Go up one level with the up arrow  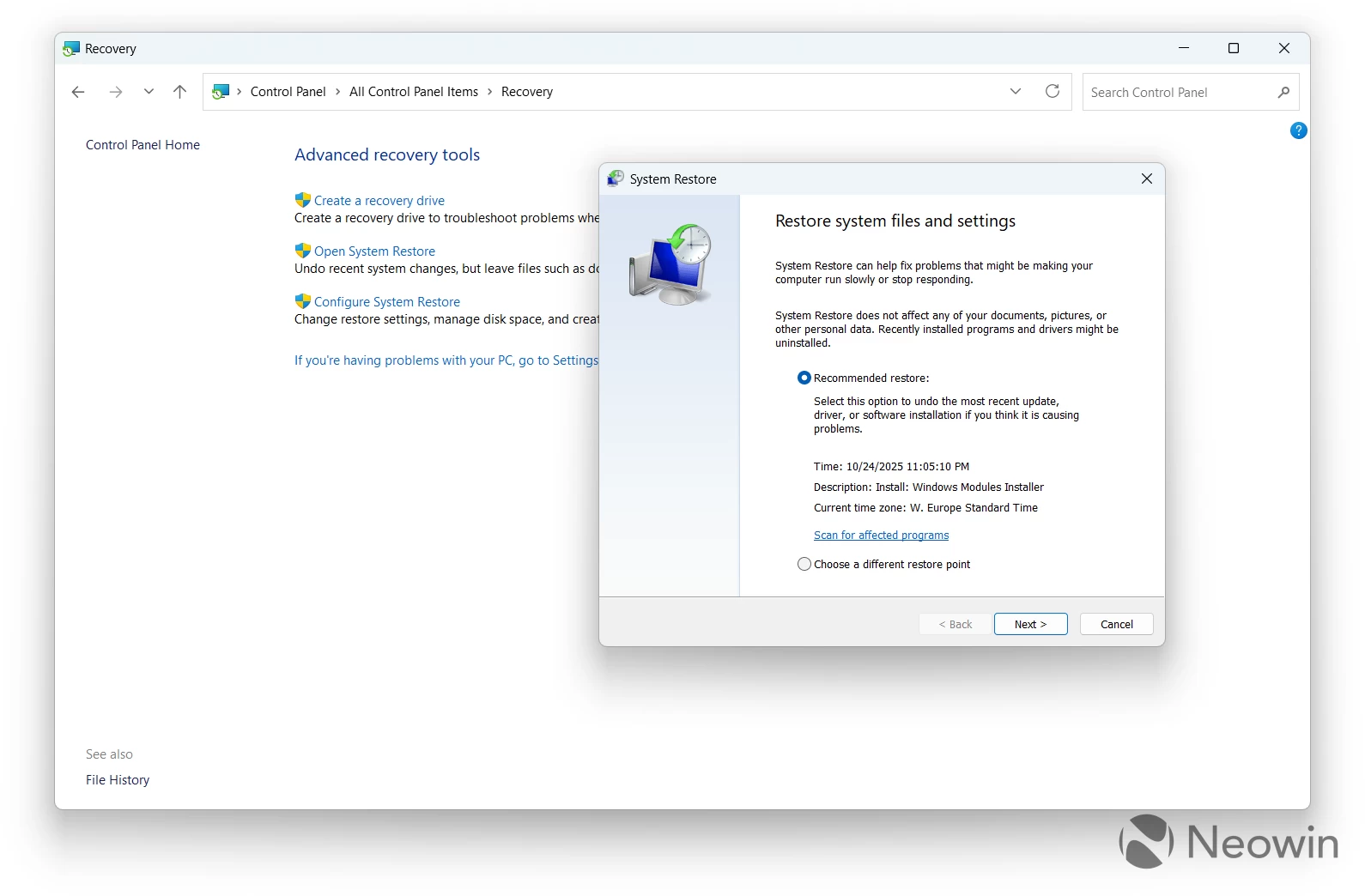tap(179, 92)
